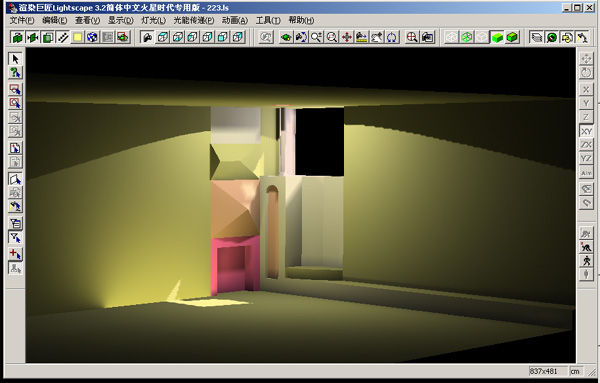This screenshot has height=383, width=600.
Task: Choose circle area select tool
Action: 15,103
